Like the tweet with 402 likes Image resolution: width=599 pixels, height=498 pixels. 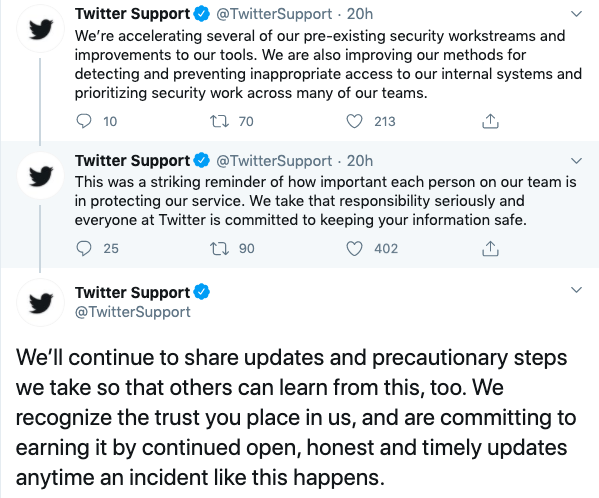point(354,248)
